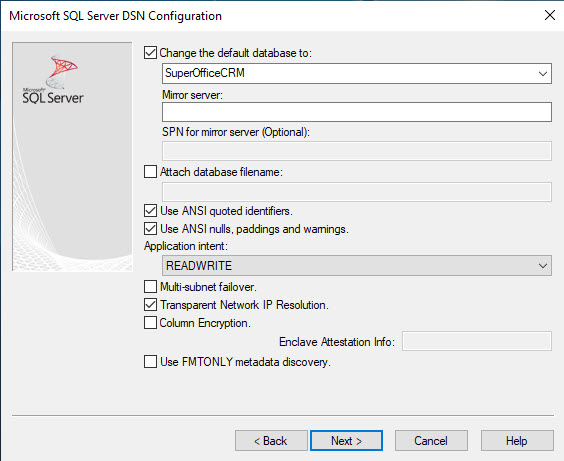Proceed with the Next button
564x461 pixels.
[x=346, y=441]
